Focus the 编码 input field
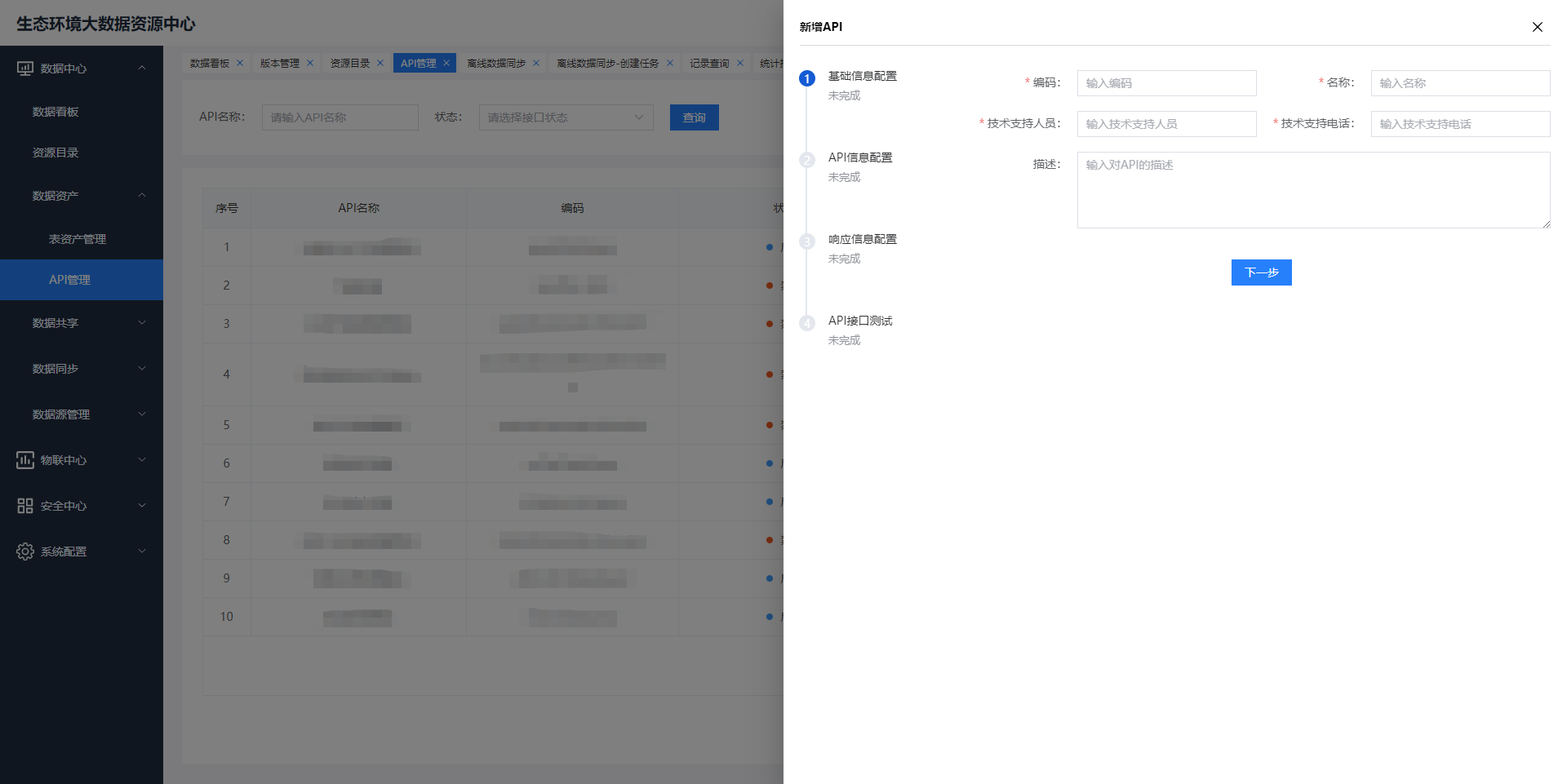Image resolution: width=1567 pixels, height=784 pixels. tap(1167, 83)
